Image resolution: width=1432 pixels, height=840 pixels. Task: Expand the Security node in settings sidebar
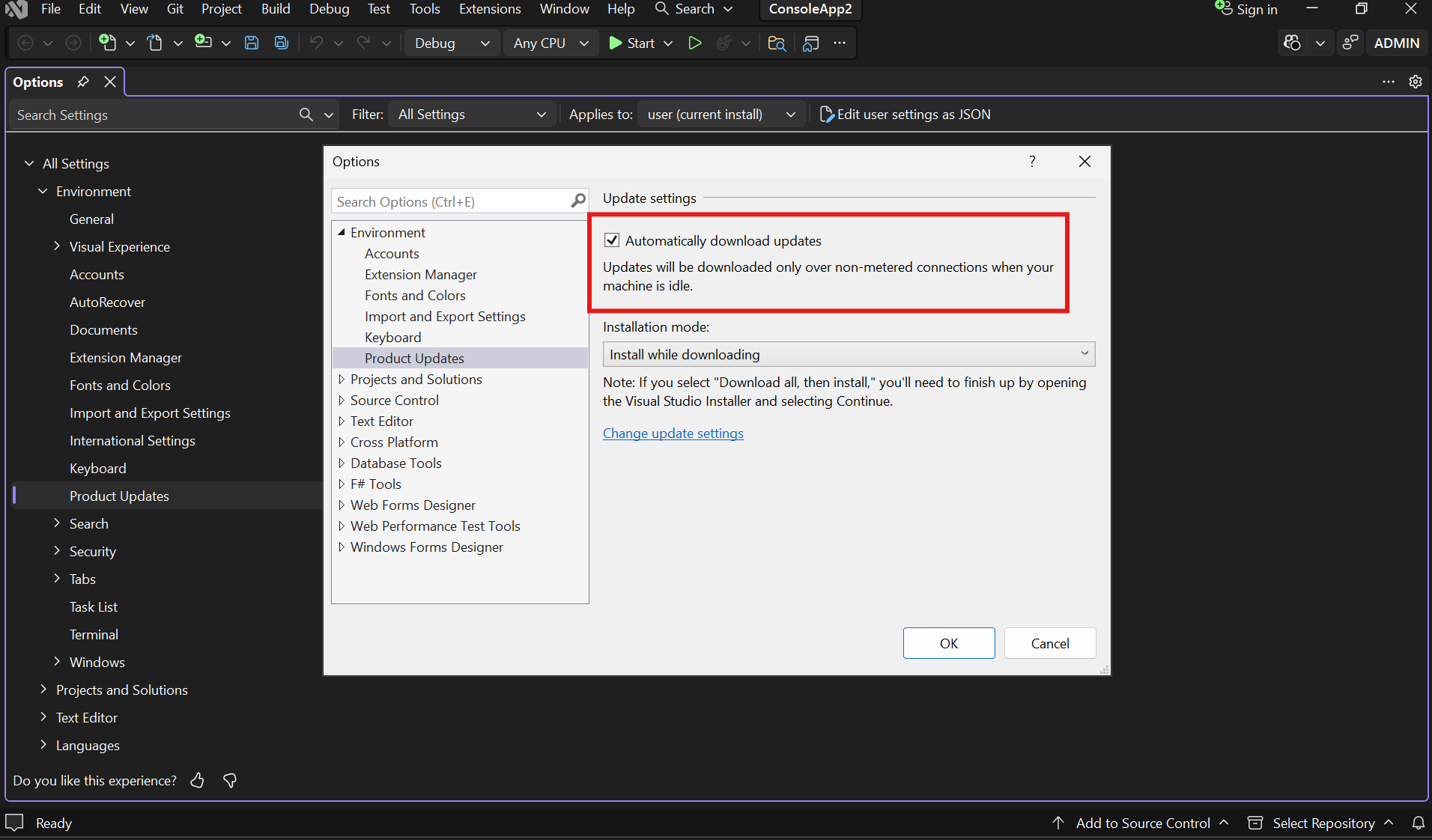point(57,551)
